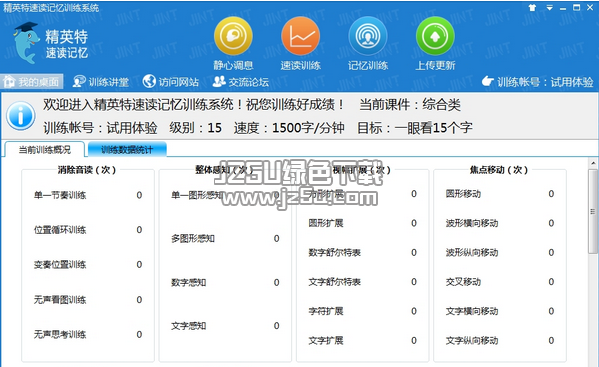
Task: Open 交流论坛 menu item
Action: [241, 82]
